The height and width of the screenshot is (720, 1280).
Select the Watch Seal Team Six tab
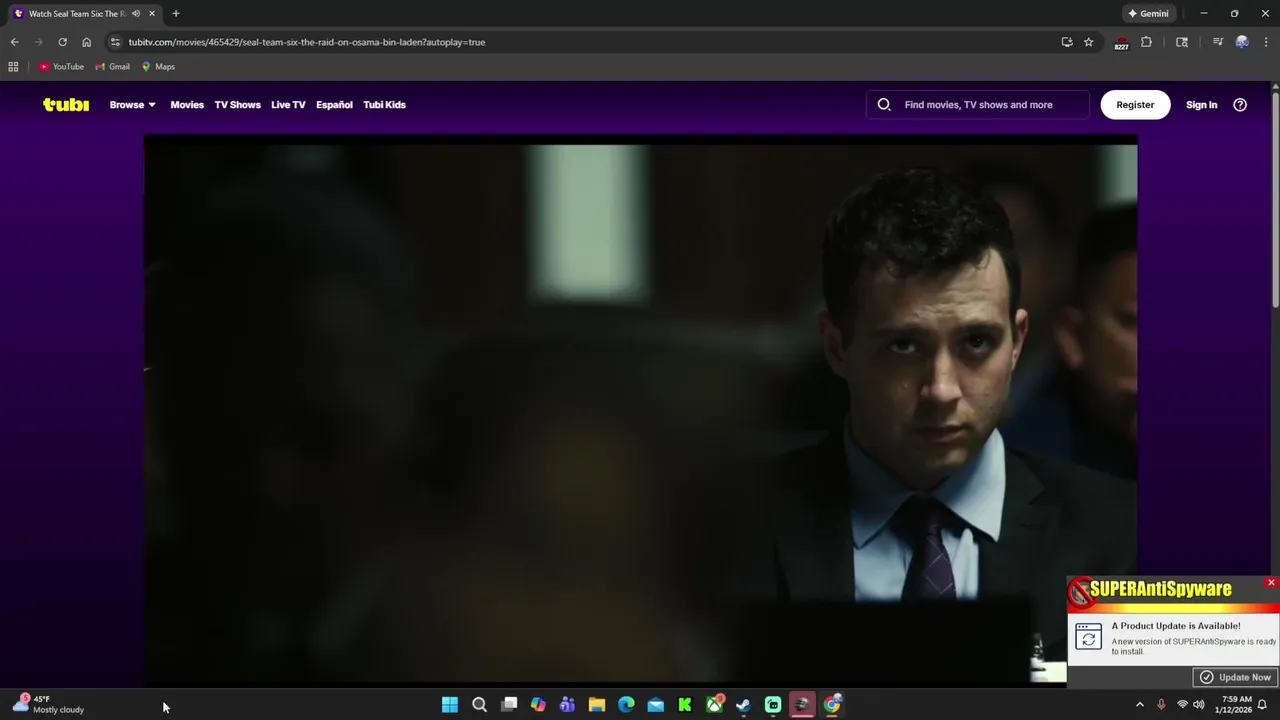tap(76, 14)
